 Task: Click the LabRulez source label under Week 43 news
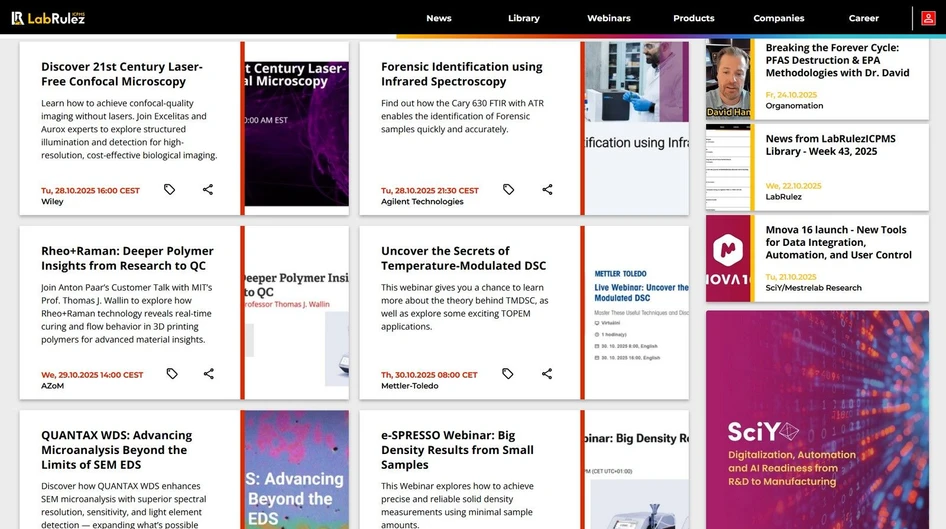[x=783, y=197]
